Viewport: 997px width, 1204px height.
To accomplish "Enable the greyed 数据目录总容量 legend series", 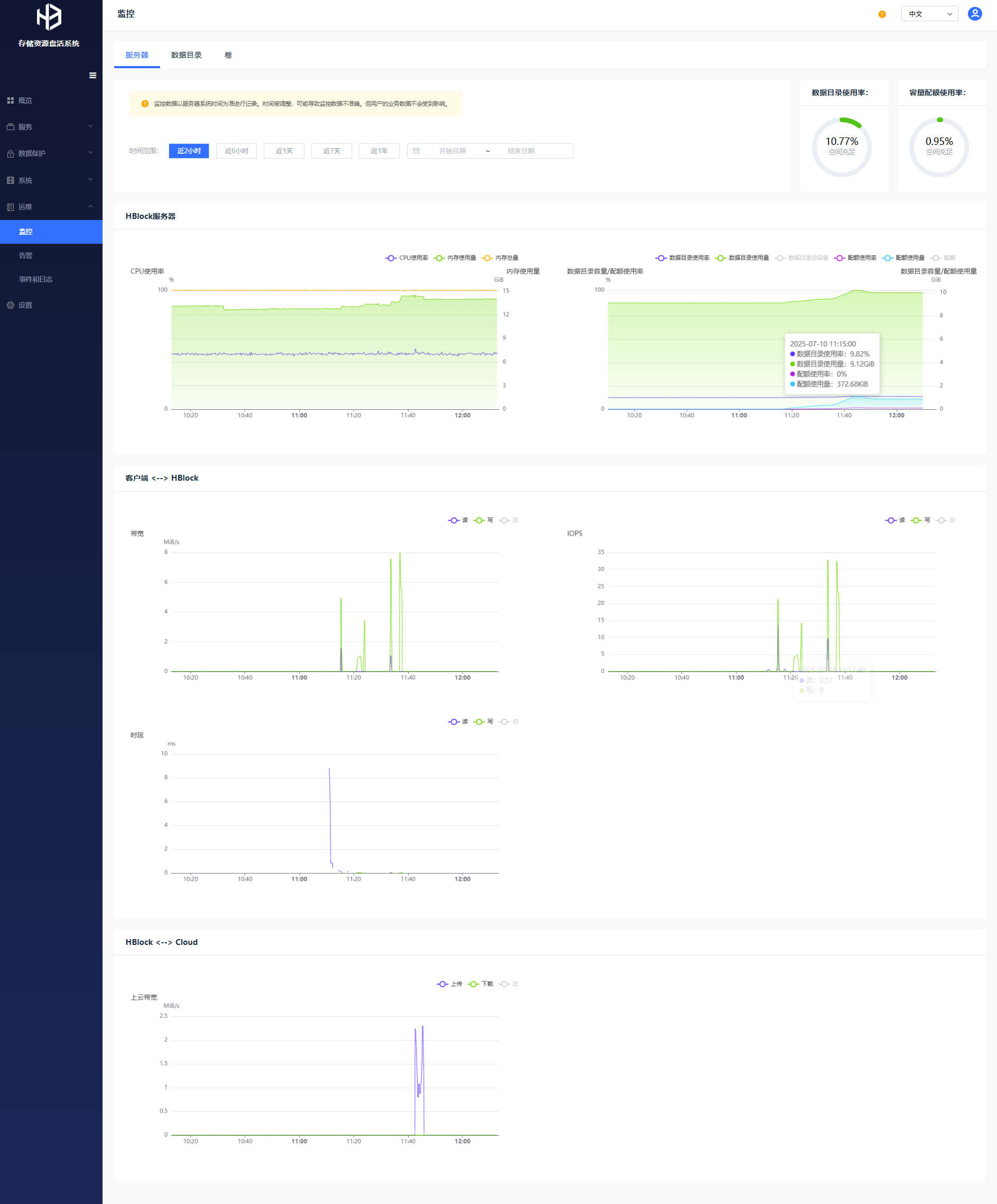I will [x=801, y=258].
